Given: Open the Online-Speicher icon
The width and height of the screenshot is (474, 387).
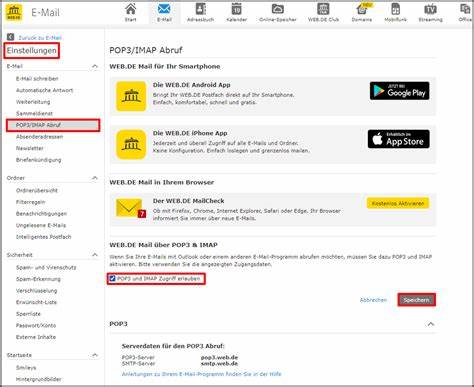Looking at the screenshot, I should [278, 9].
